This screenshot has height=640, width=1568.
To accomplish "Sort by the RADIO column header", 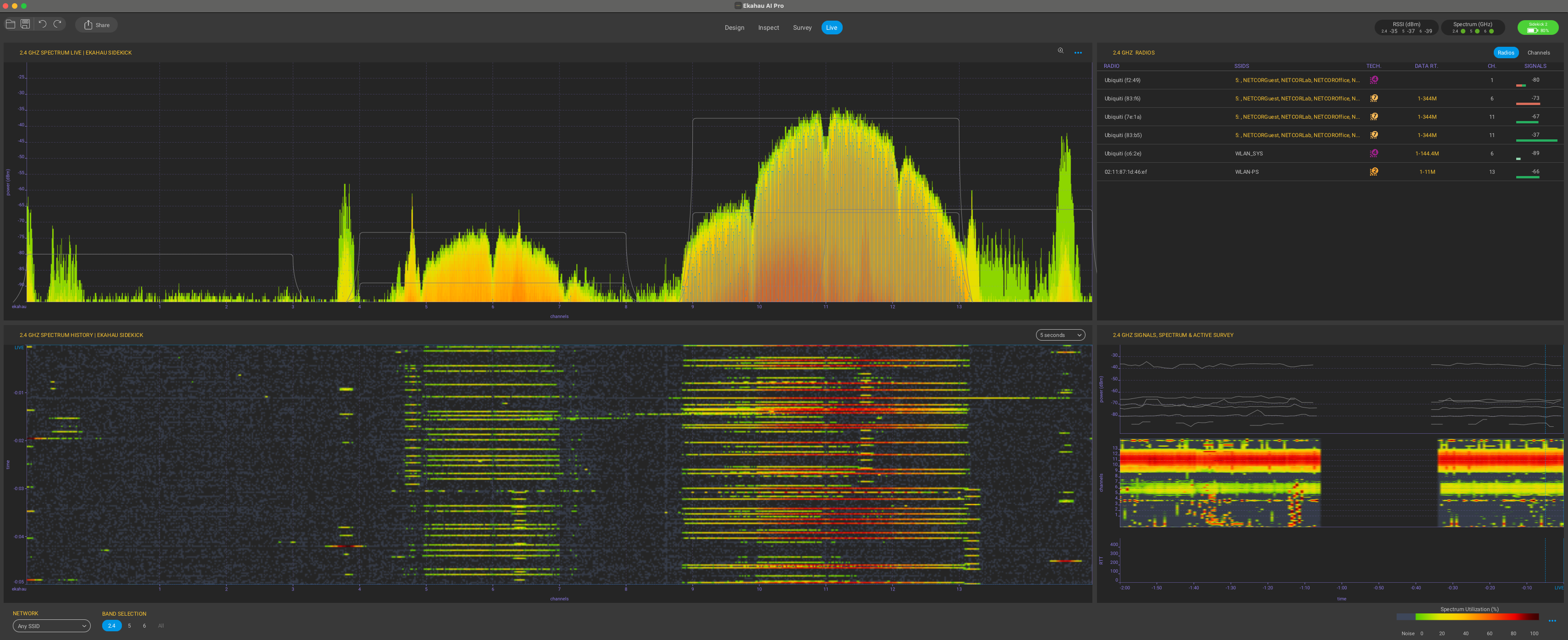I will (x=1111, y=66).
